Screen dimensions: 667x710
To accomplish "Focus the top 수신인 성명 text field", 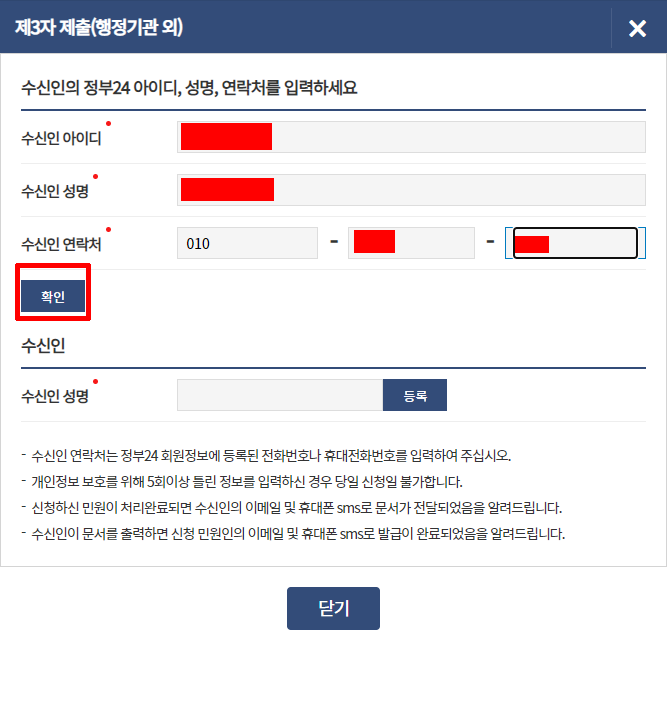I will pyautogui.click(x=411, y=189).
